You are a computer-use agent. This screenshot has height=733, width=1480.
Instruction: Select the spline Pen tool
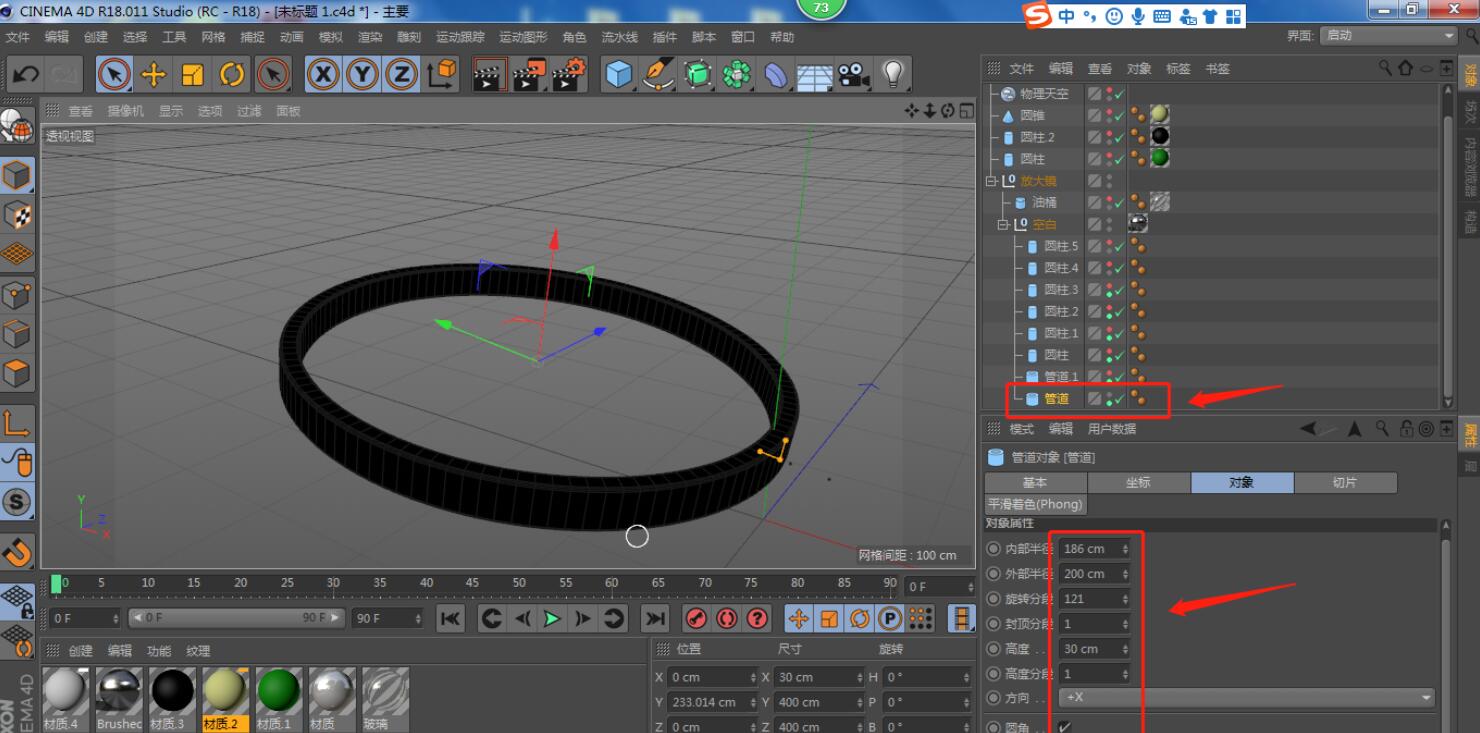[658, 74]
